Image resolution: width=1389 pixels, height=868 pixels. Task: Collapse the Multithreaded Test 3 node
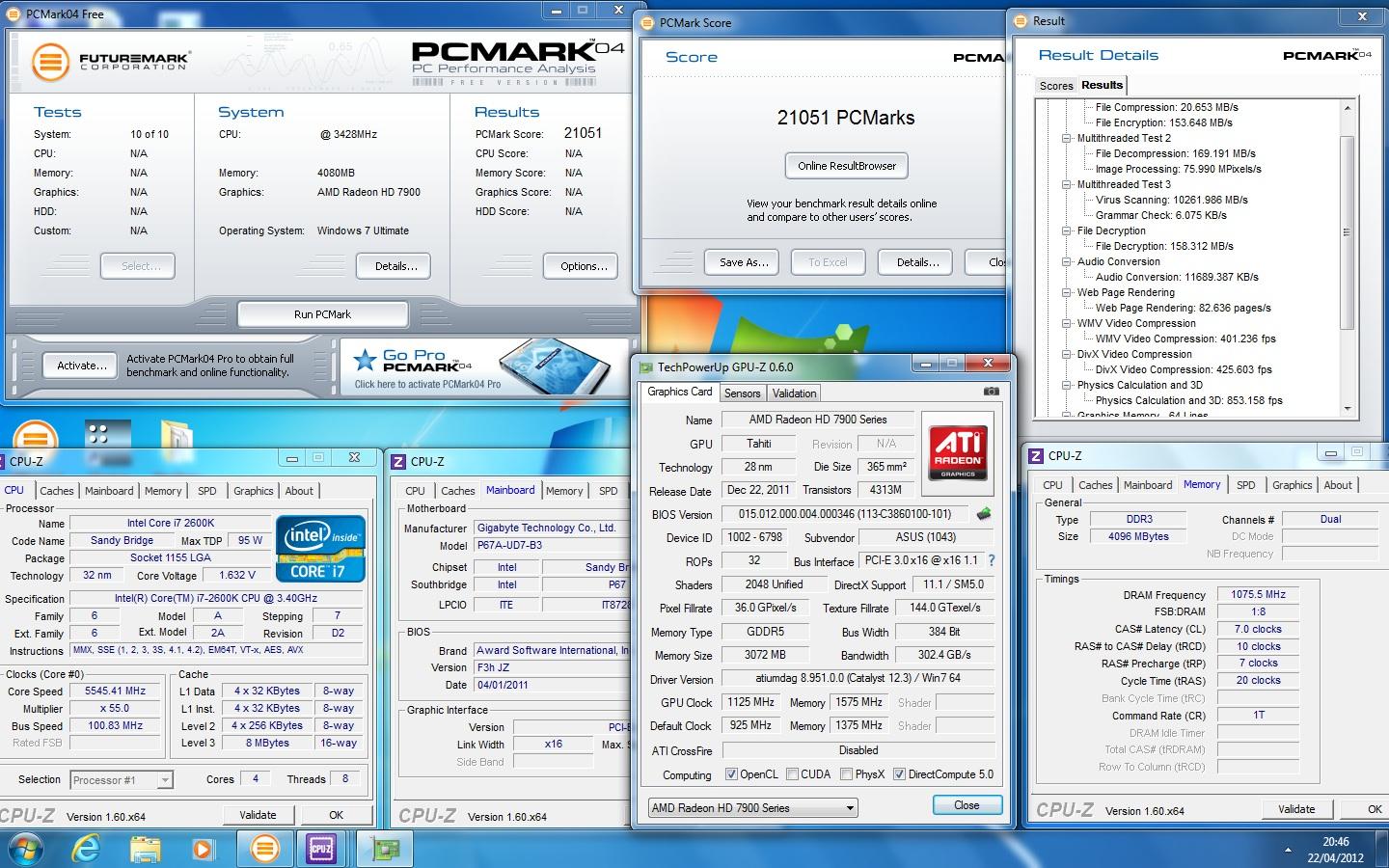pos(1067,184)
